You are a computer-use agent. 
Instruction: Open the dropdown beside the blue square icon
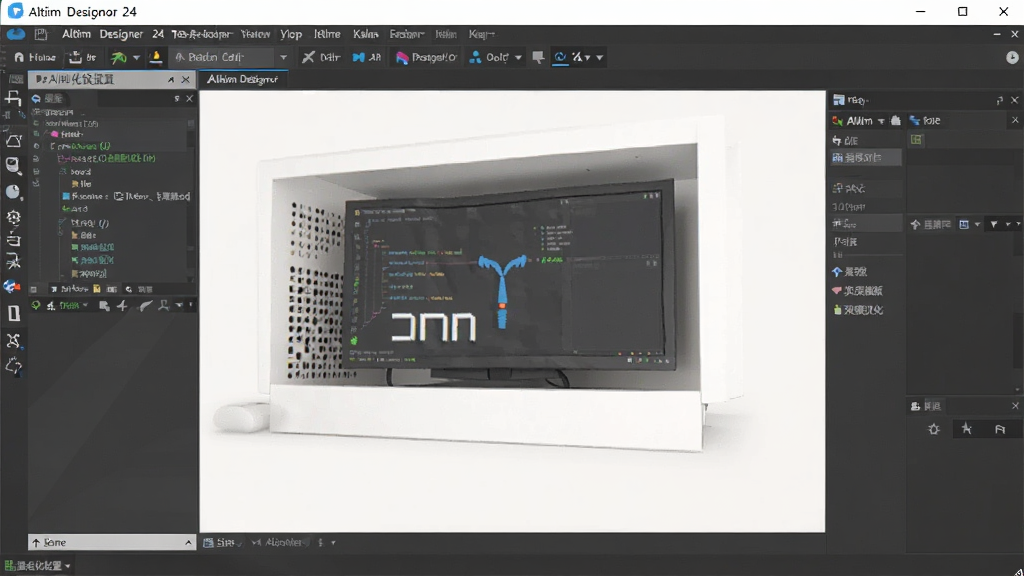(x=977, y=224)
